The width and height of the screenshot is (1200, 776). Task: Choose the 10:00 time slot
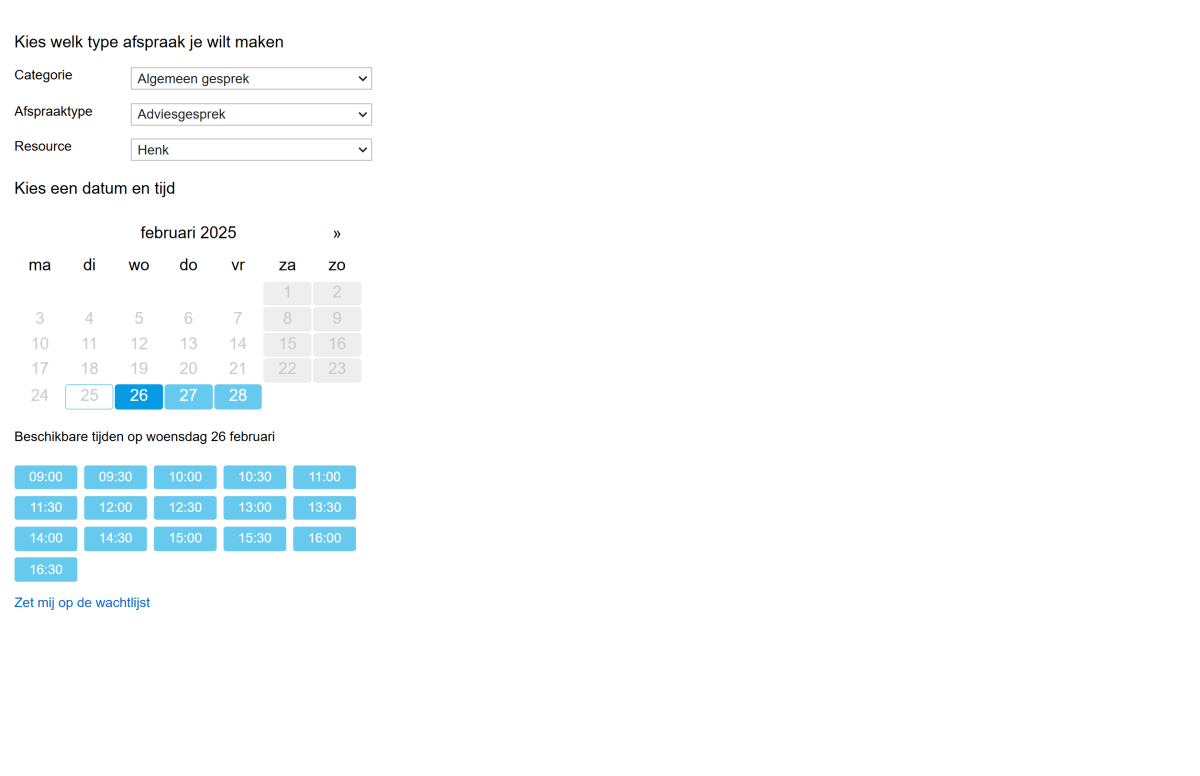pyautogui.click(x=185, y=477)
